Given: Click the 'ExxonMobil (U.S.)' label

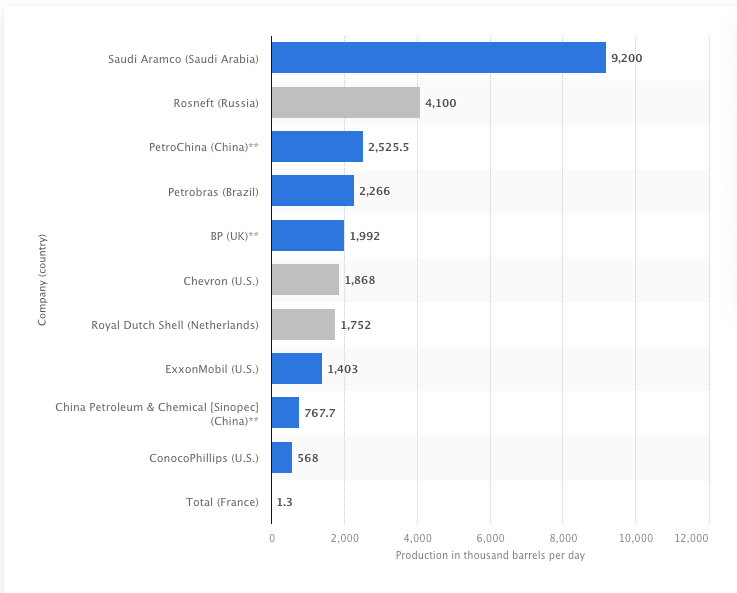Looking at the screenshot, I should tap(212, 369).
